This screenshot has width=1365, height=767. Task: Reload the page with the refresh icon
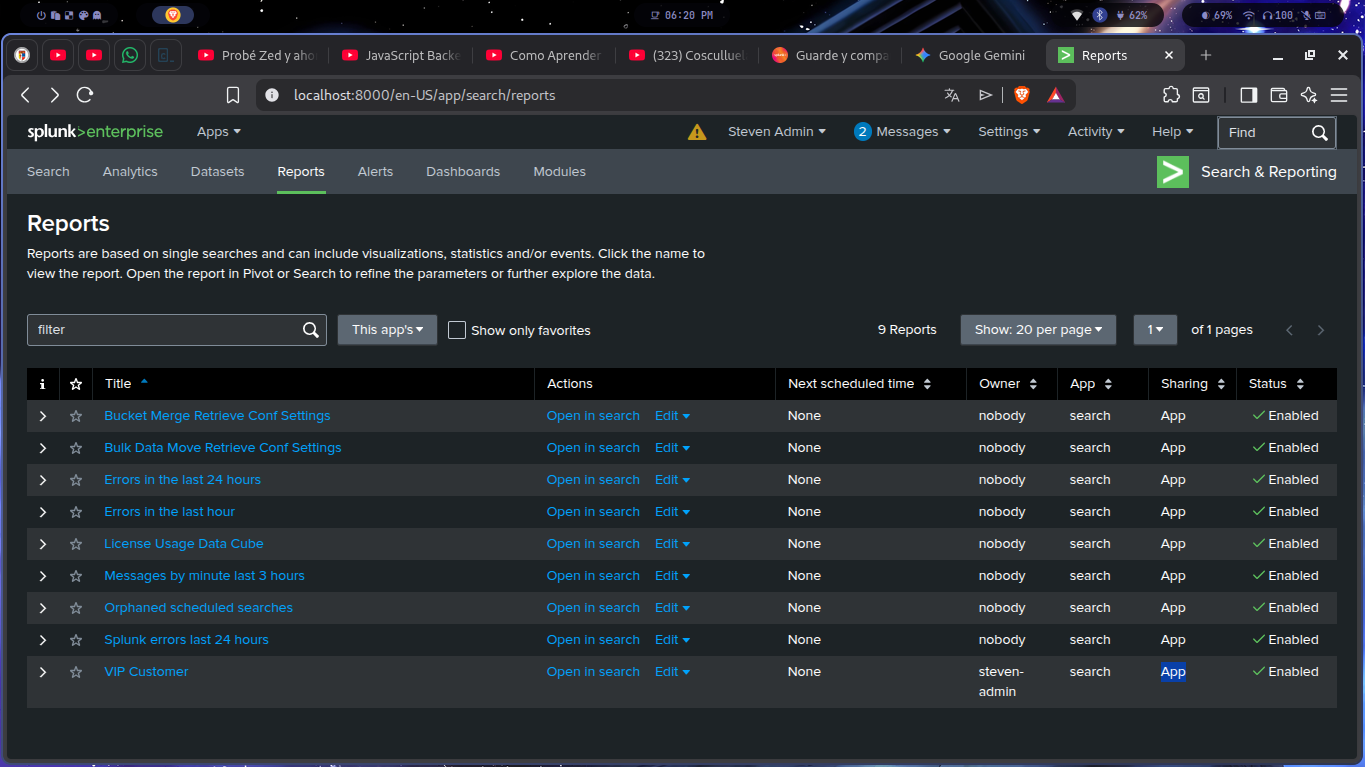pyautogui.click(x=85, y=95)
